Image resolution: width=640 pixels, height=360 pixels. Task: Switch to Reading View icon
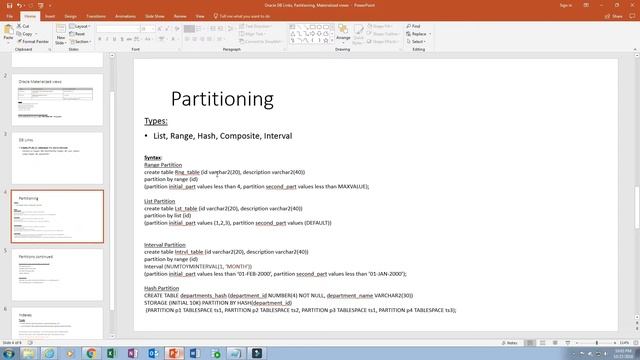555,343
